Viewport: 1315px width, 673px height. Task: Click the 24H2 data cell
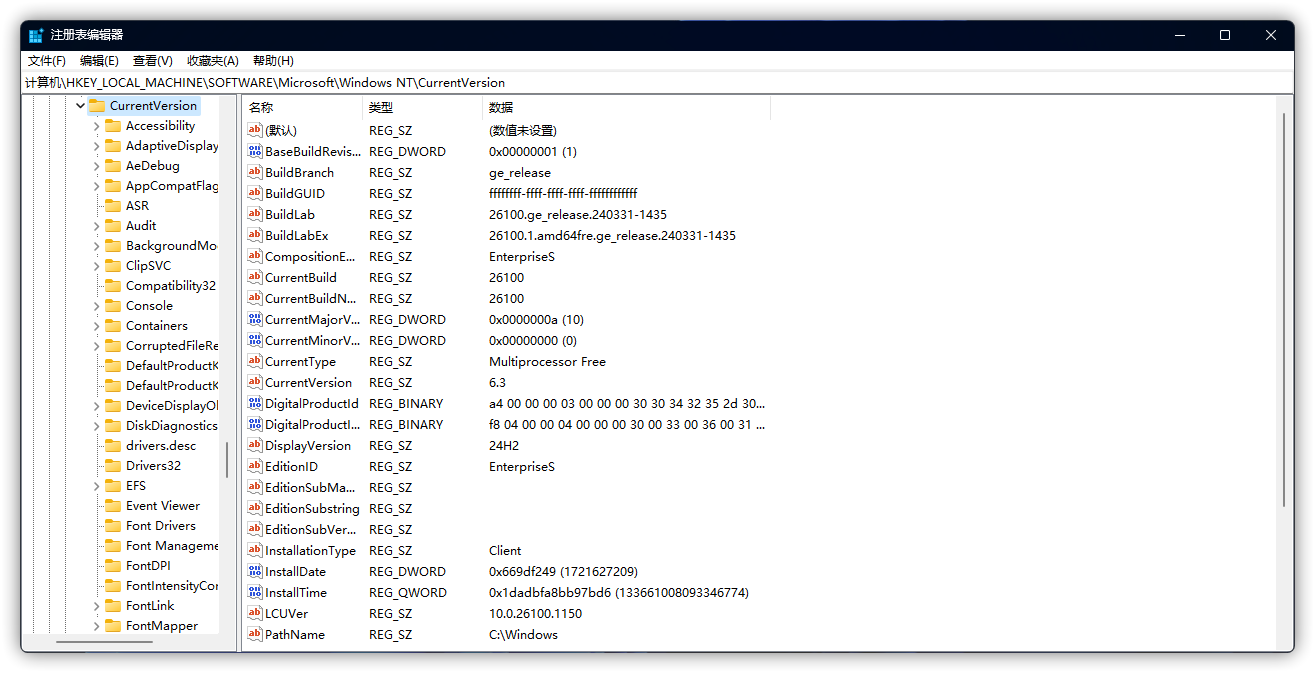(504, 445)
